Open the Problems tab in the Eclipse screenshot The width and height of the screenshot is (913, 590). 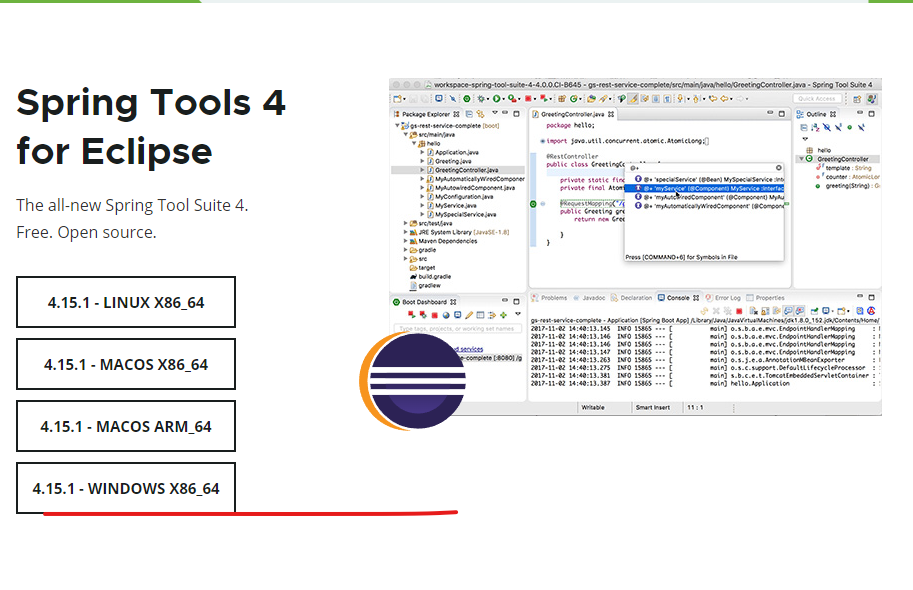(x=549, y=298)
